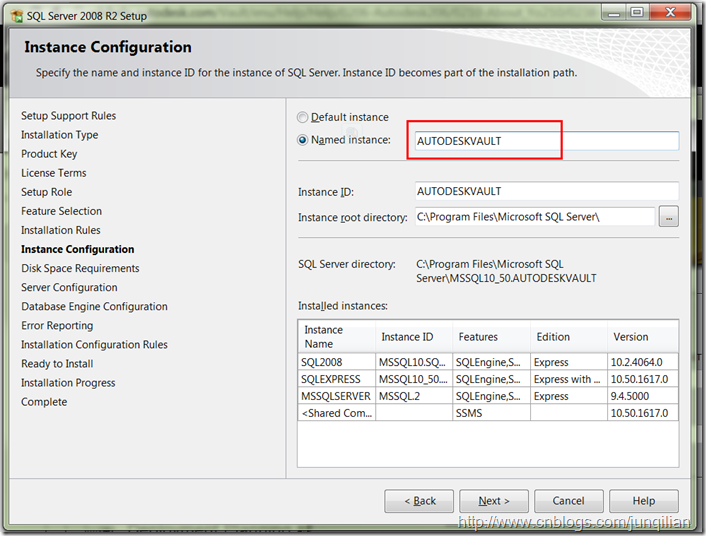Click the Edition column header
Screen dimensions: 706x536
[569, 336]
